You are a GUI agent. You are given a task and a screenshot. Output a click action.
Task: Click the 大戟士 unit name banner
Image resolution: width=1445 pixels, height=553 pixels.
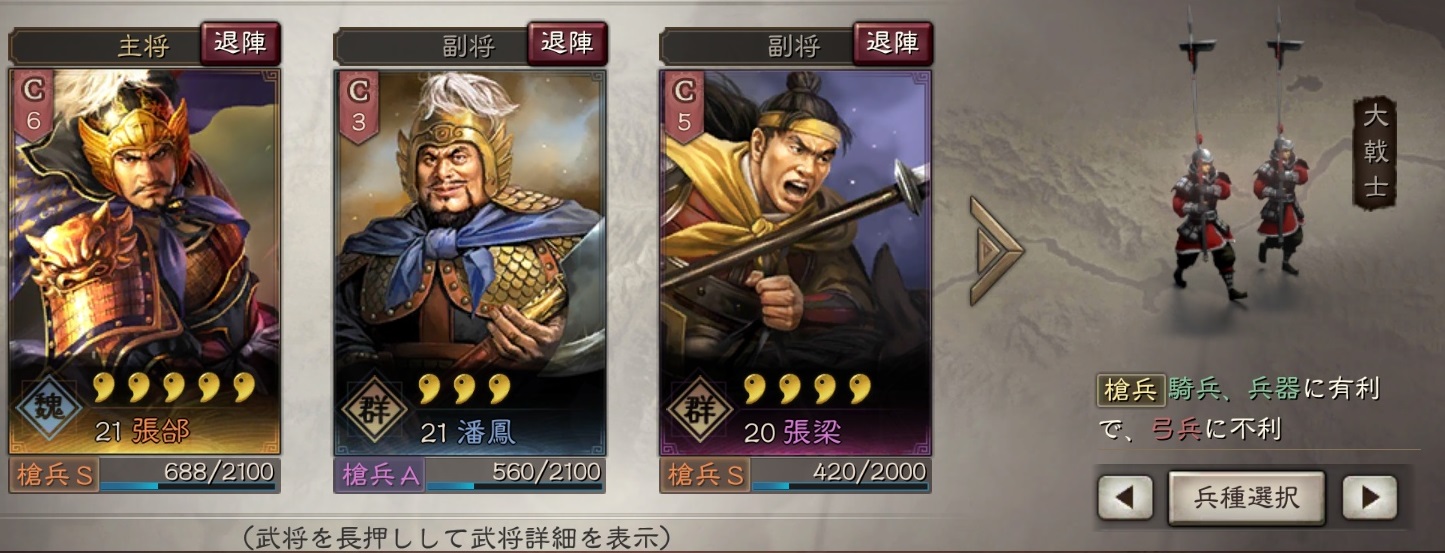[x=1376, y=153]
